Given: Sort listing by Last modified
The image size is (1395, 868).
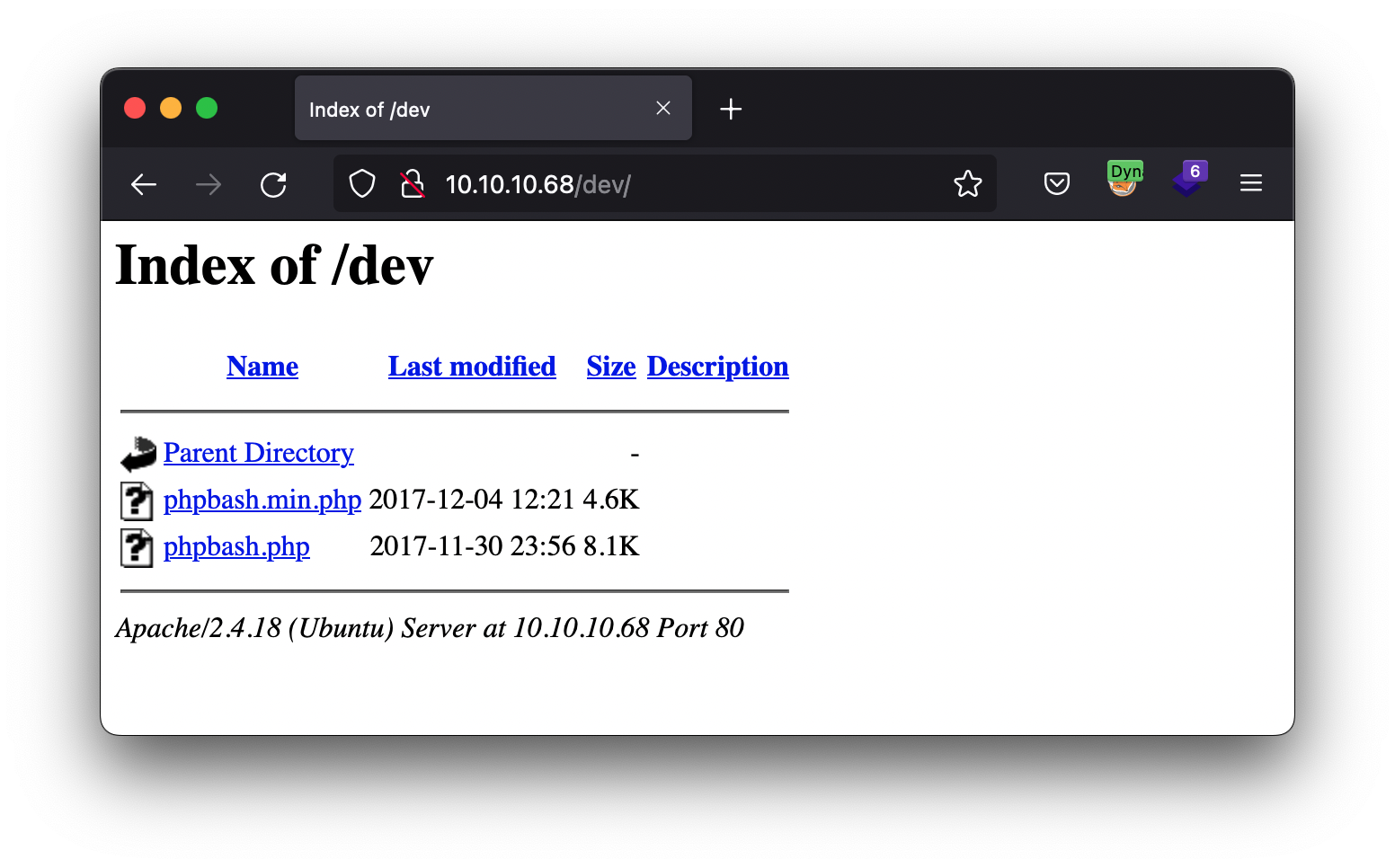Looking at the screenshot, I should click(x=472, y=367).
